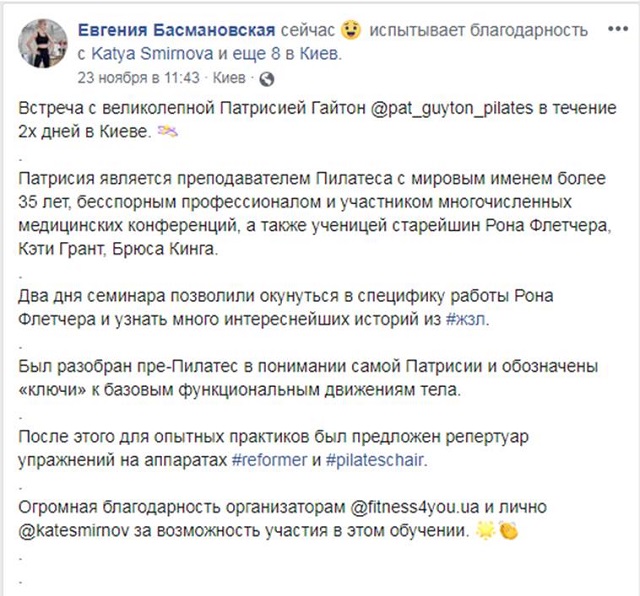This screenshot has width=640, height=596.
Task: Click the grateful smiley emoji icon
Action: [351, 30]
